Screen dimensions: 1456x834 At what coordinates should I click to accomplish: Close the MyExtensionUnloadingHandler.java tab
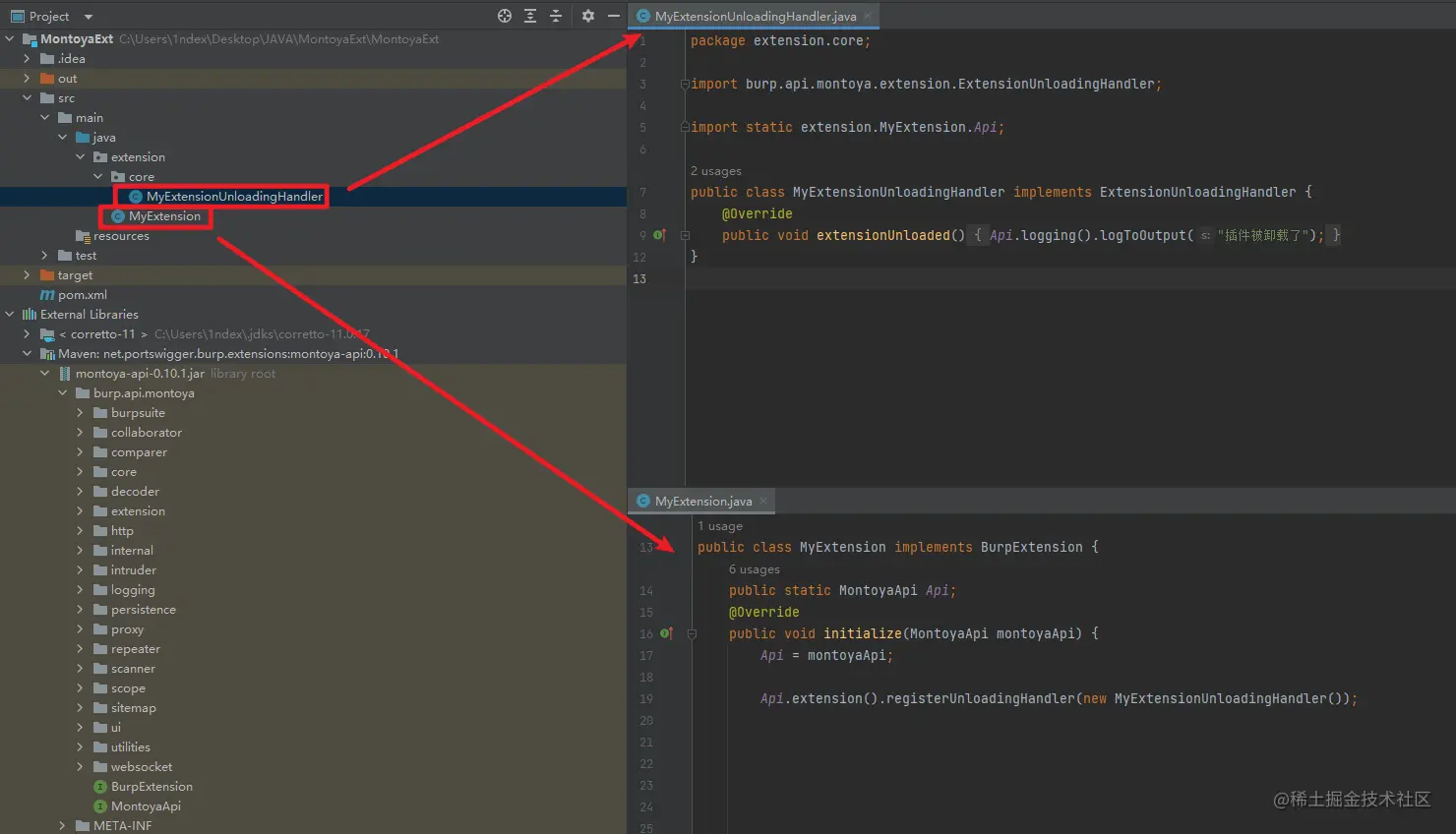pos(868,16)
